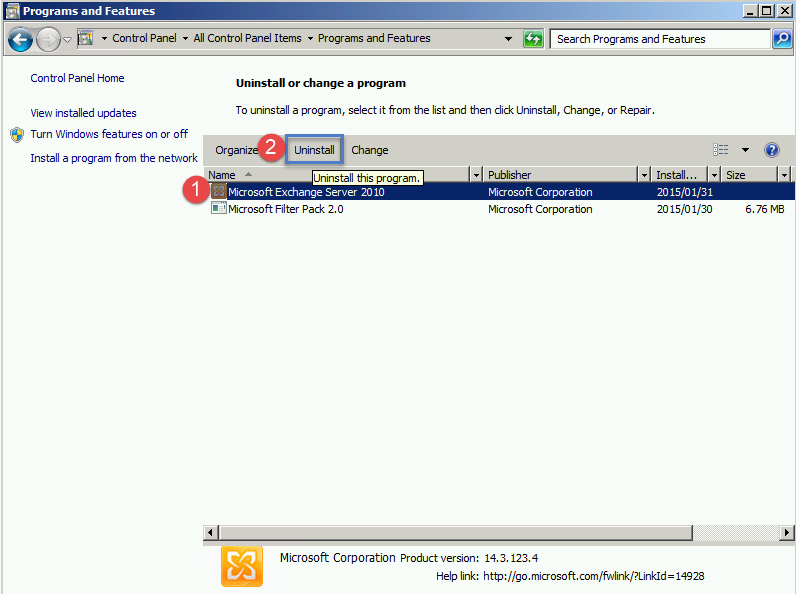Screen dimensions: 796x594
Task: Open Control Panel Home link
Action: tap(77, 78)
